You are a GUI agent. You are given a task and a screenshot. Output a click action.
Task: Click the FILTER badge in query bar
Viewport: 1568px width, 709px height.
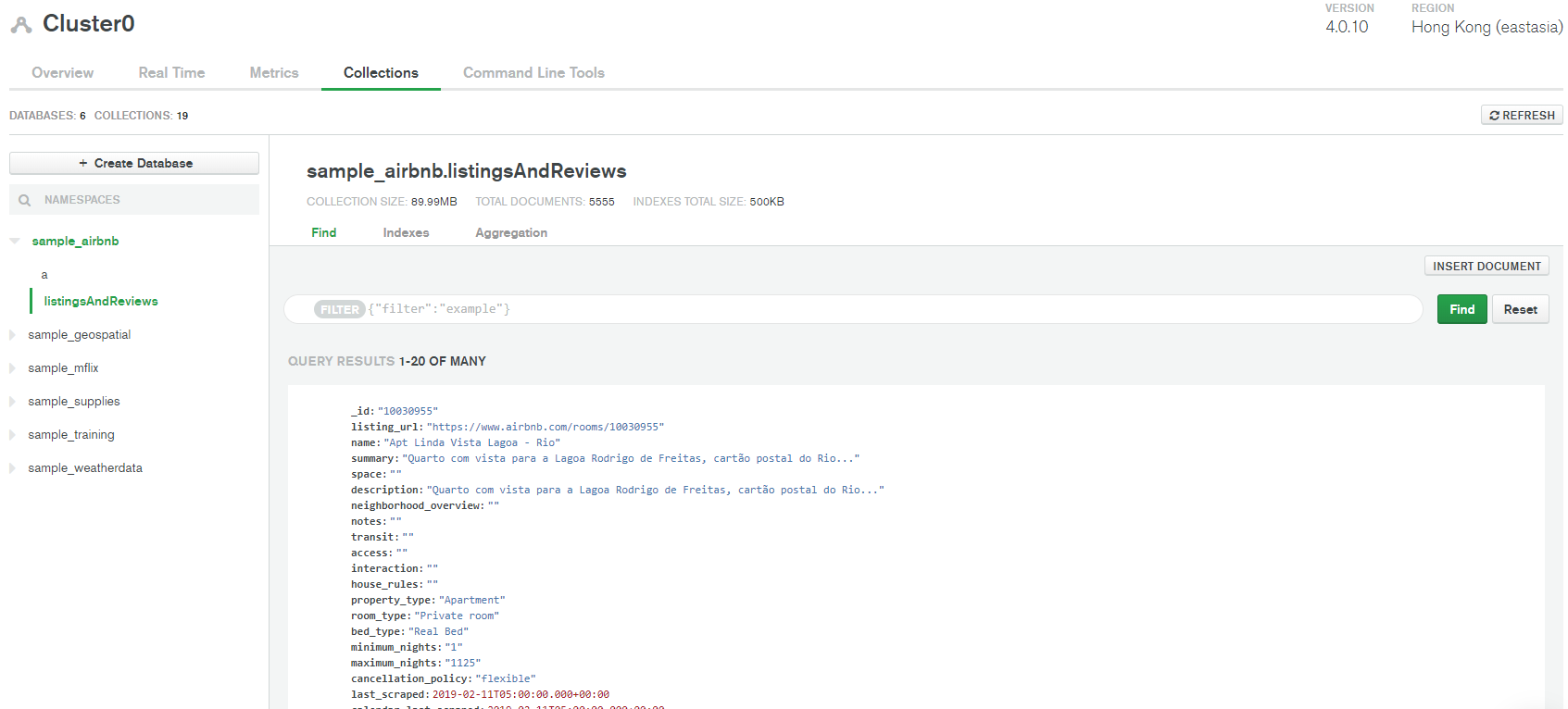pyautogui.click(x=340, y=309)
